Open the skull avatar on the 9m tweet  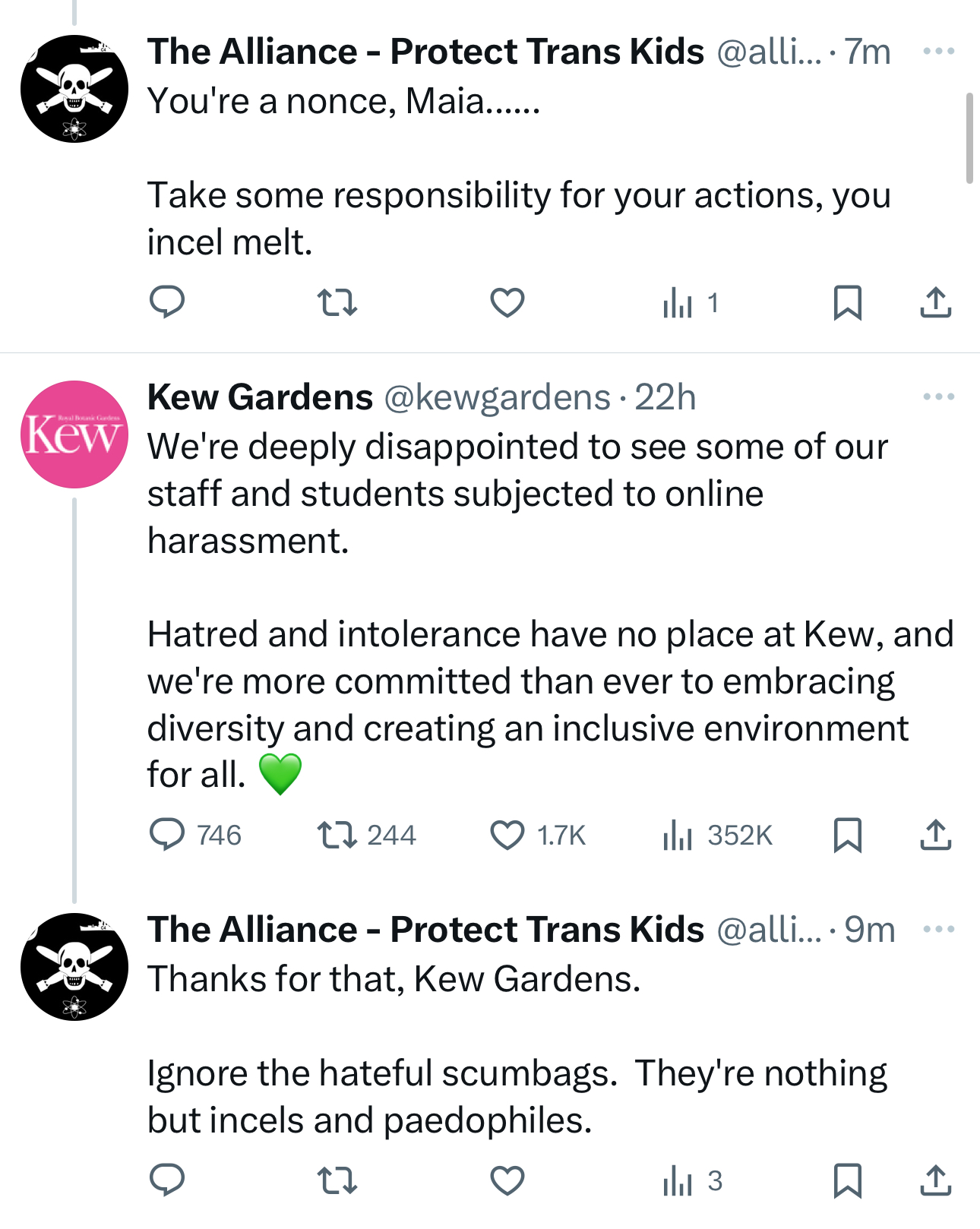point(74,967)
